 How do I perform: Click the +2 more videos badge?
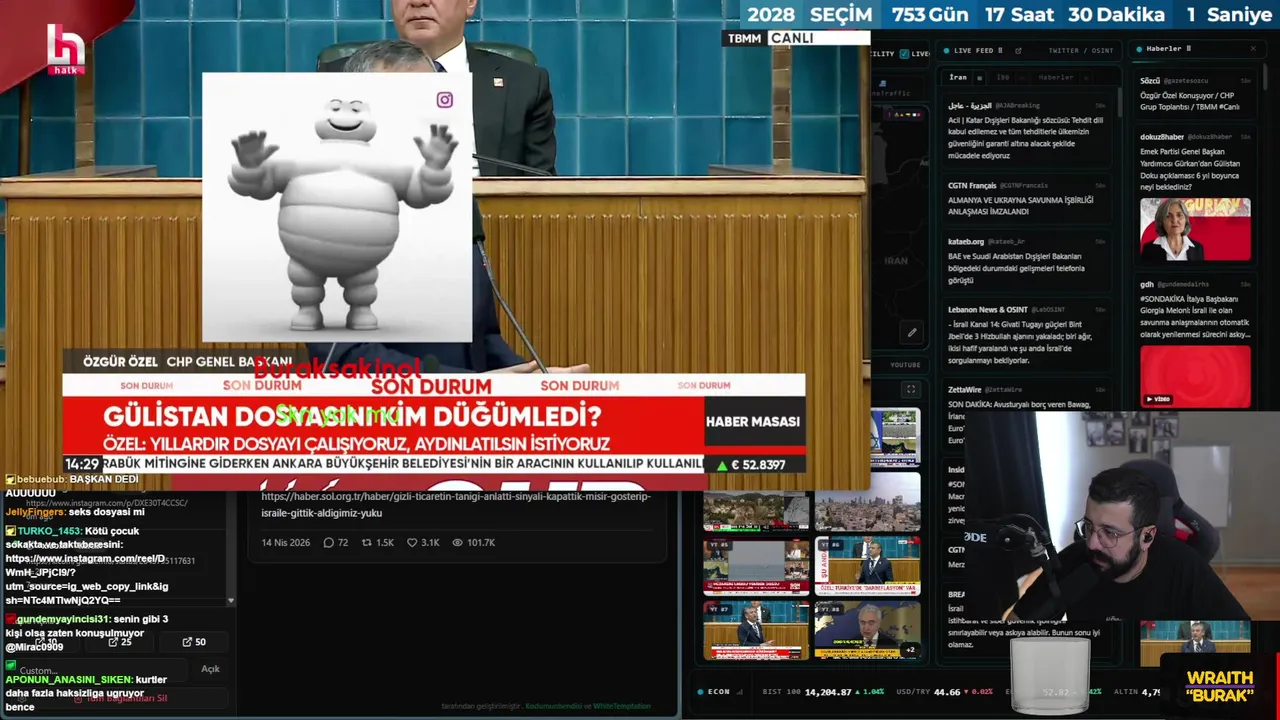[x=910, y=650]
